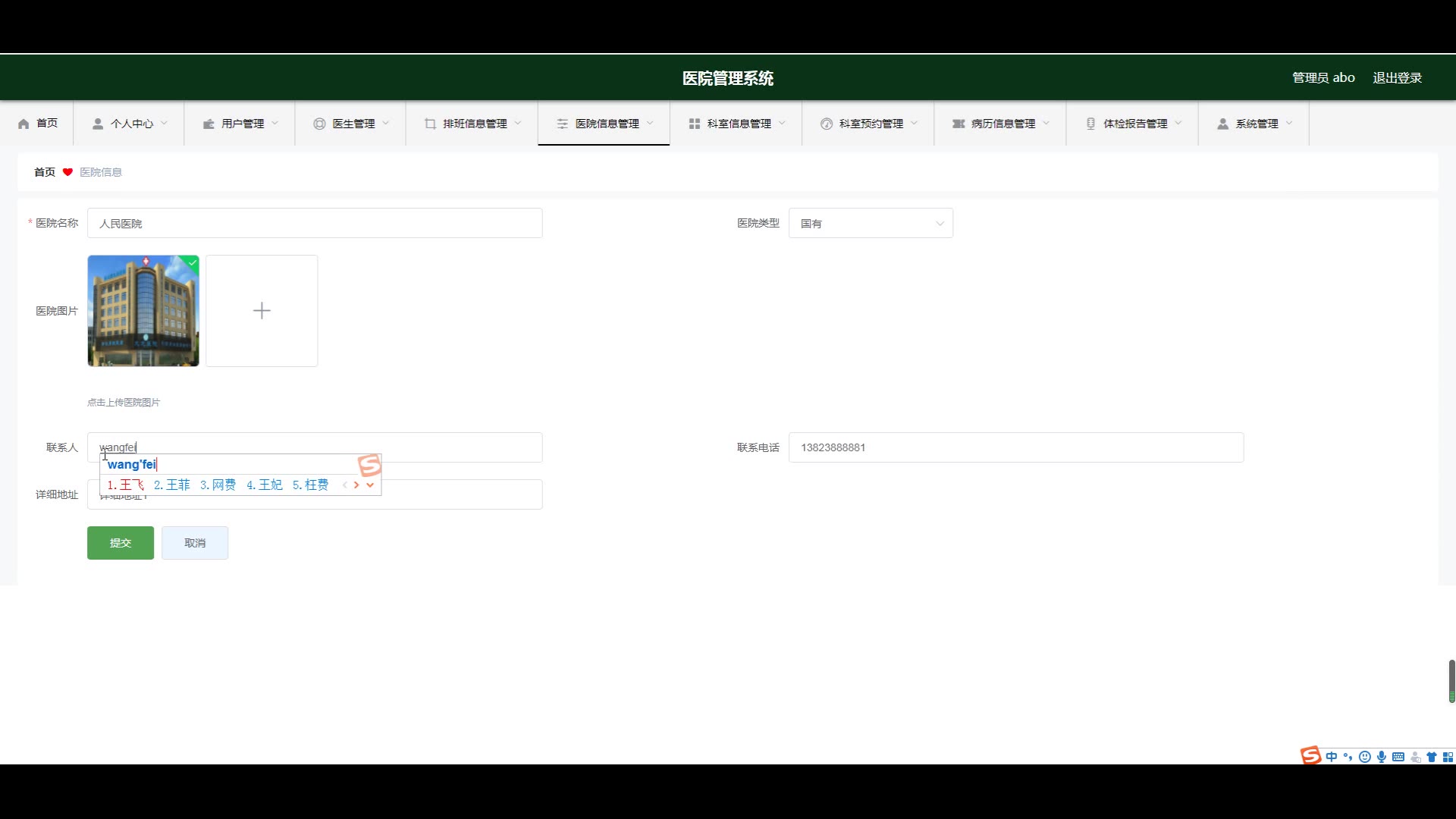Select candidate 5.枉费

click(x=311, y=485)
